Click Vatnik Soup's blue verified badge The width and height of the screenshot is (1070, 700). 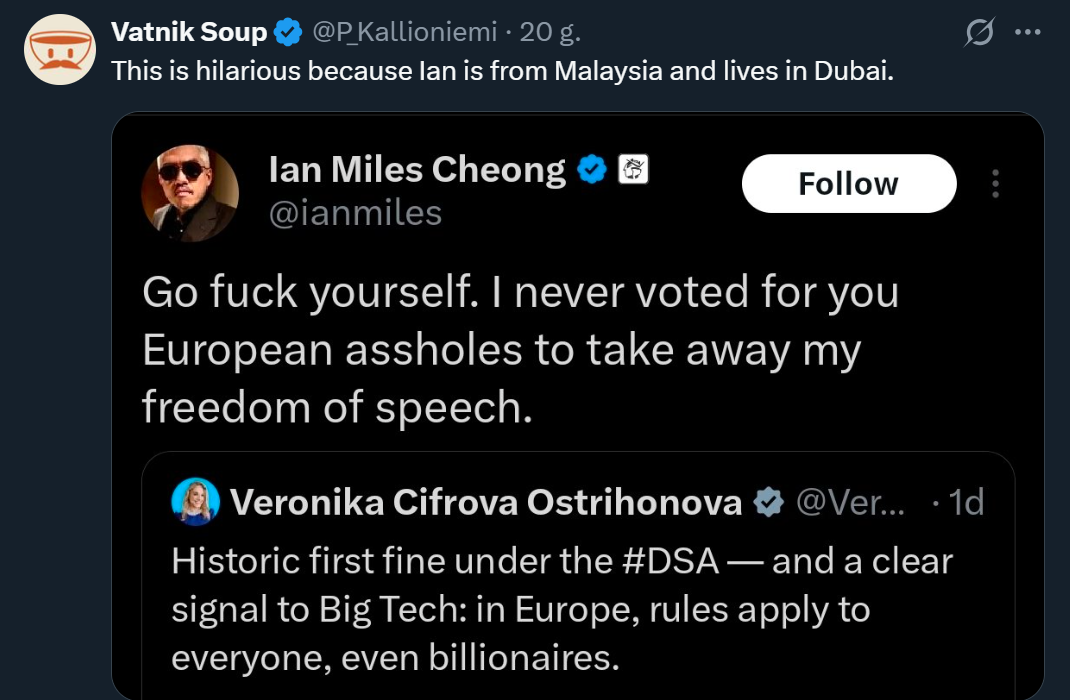[288, 33]
